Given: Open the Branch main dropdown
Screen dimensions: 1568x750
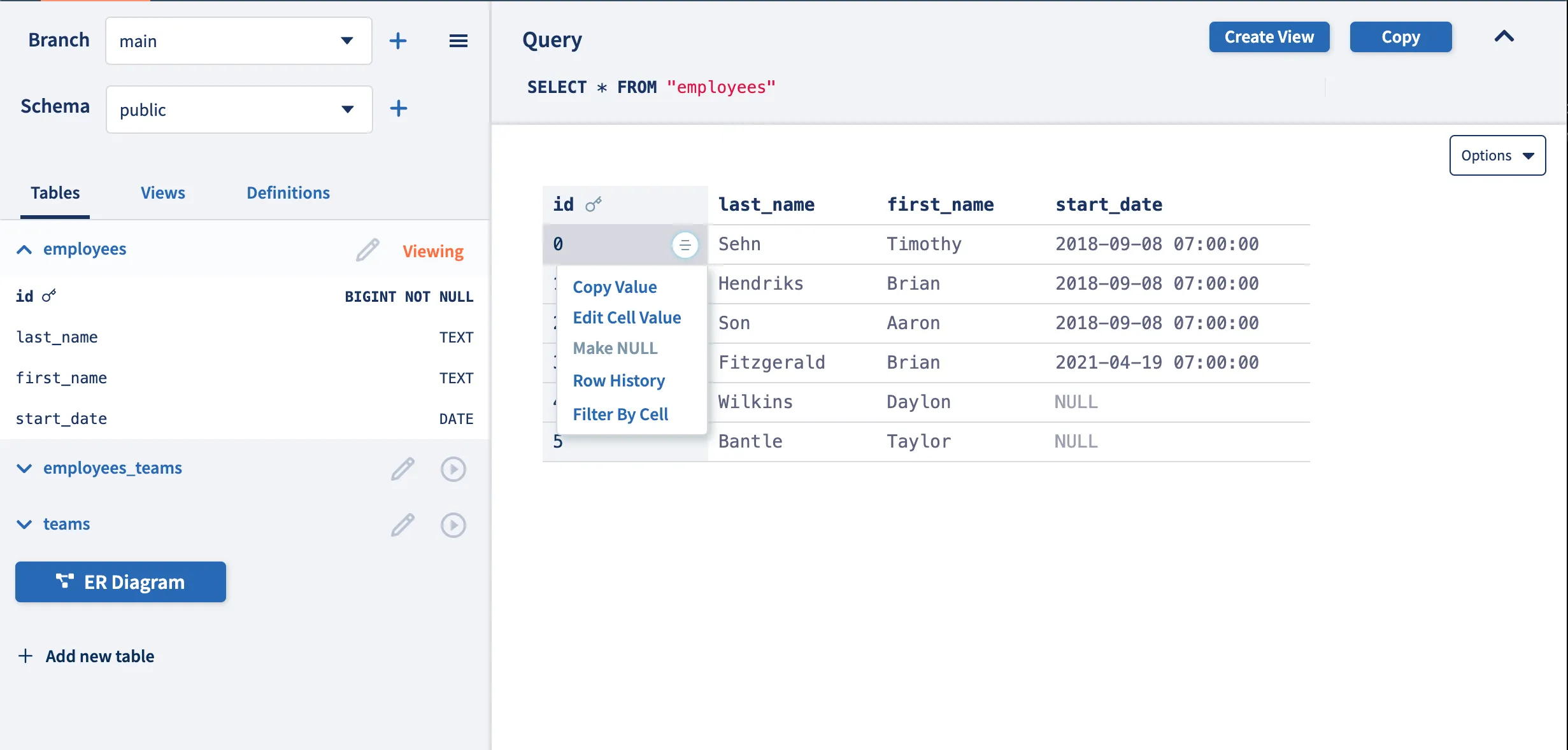Looking at the screenshot, I should [239, 41].
